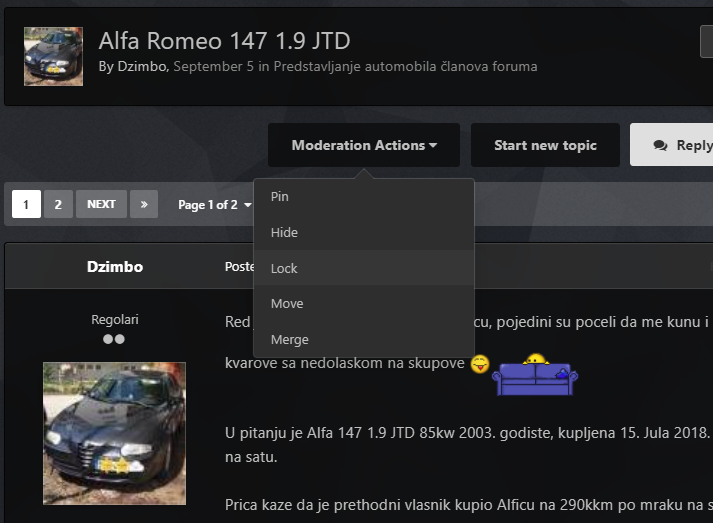Click the speech bubbles icon on Reply
Image resolution: width=713 pixels, height=523 pixels.
(x=660, y=146)
